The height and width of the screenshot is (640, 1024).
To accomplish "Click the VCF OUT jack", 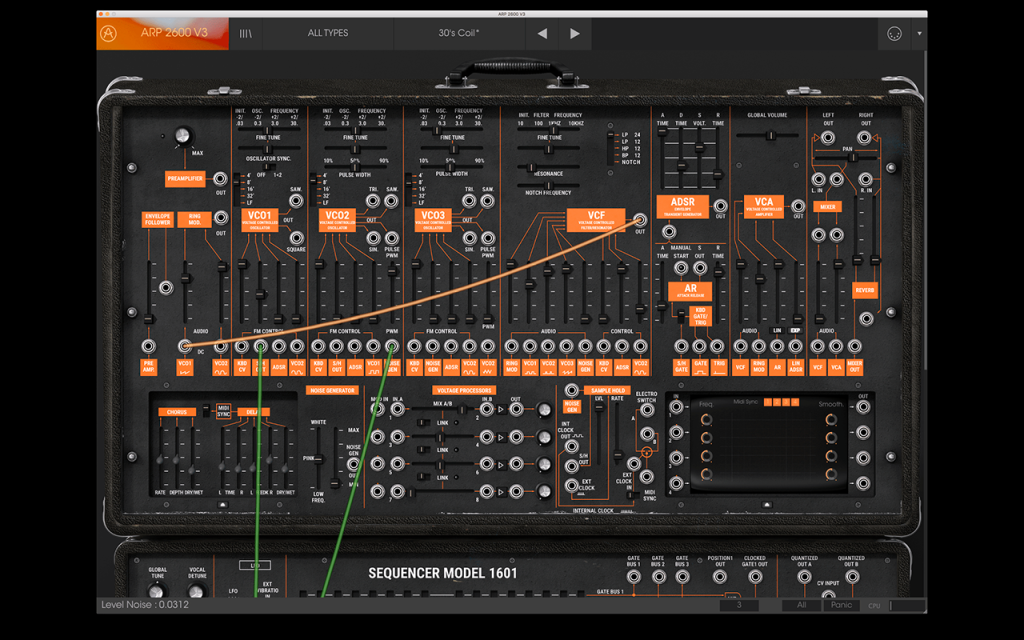I will coord(639,220).
